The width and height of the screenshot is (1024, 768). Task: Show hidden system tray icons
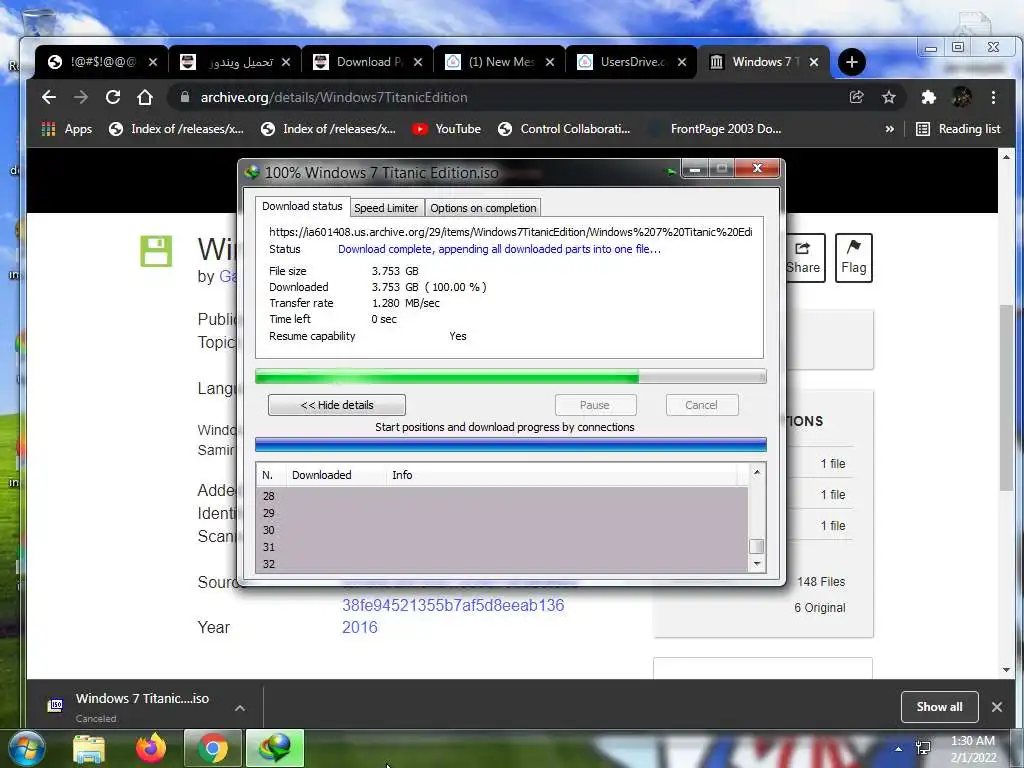point(899,749)
